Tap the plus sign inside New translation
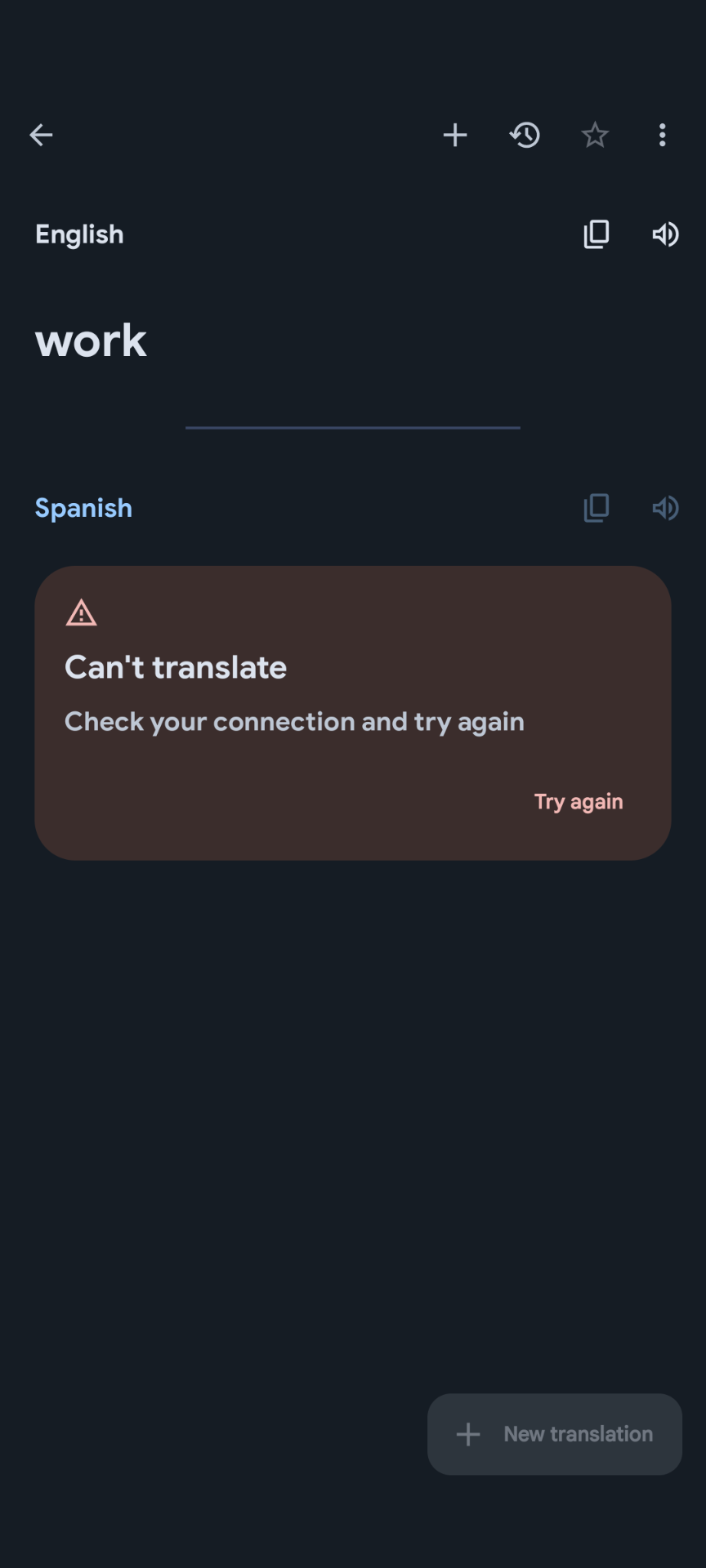706x1568 pixels. [468, 1434]
